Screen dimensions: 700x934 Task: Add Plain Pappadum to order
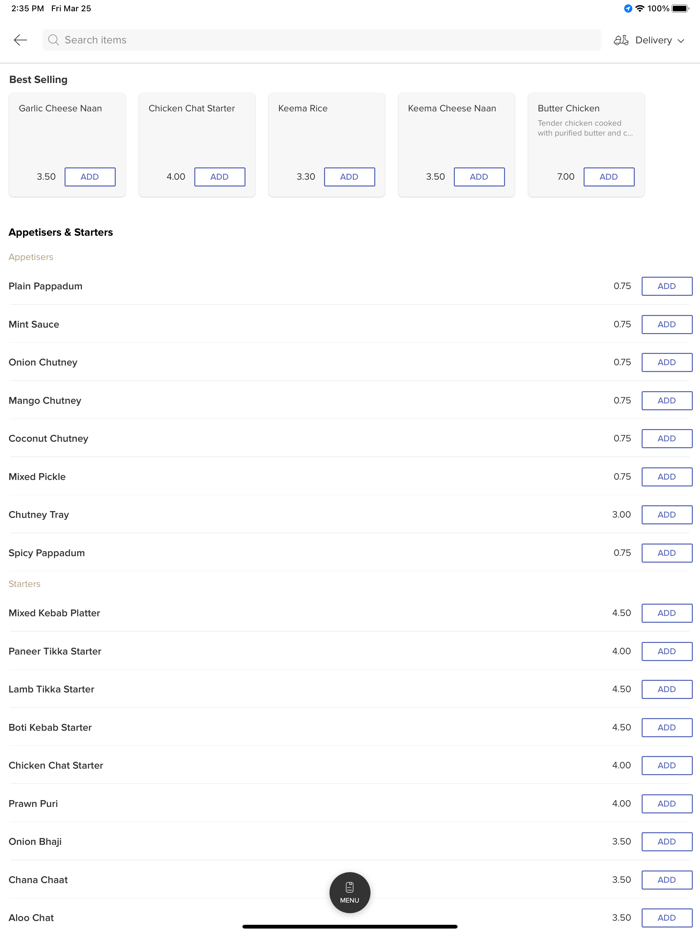[x=666, y=286]
